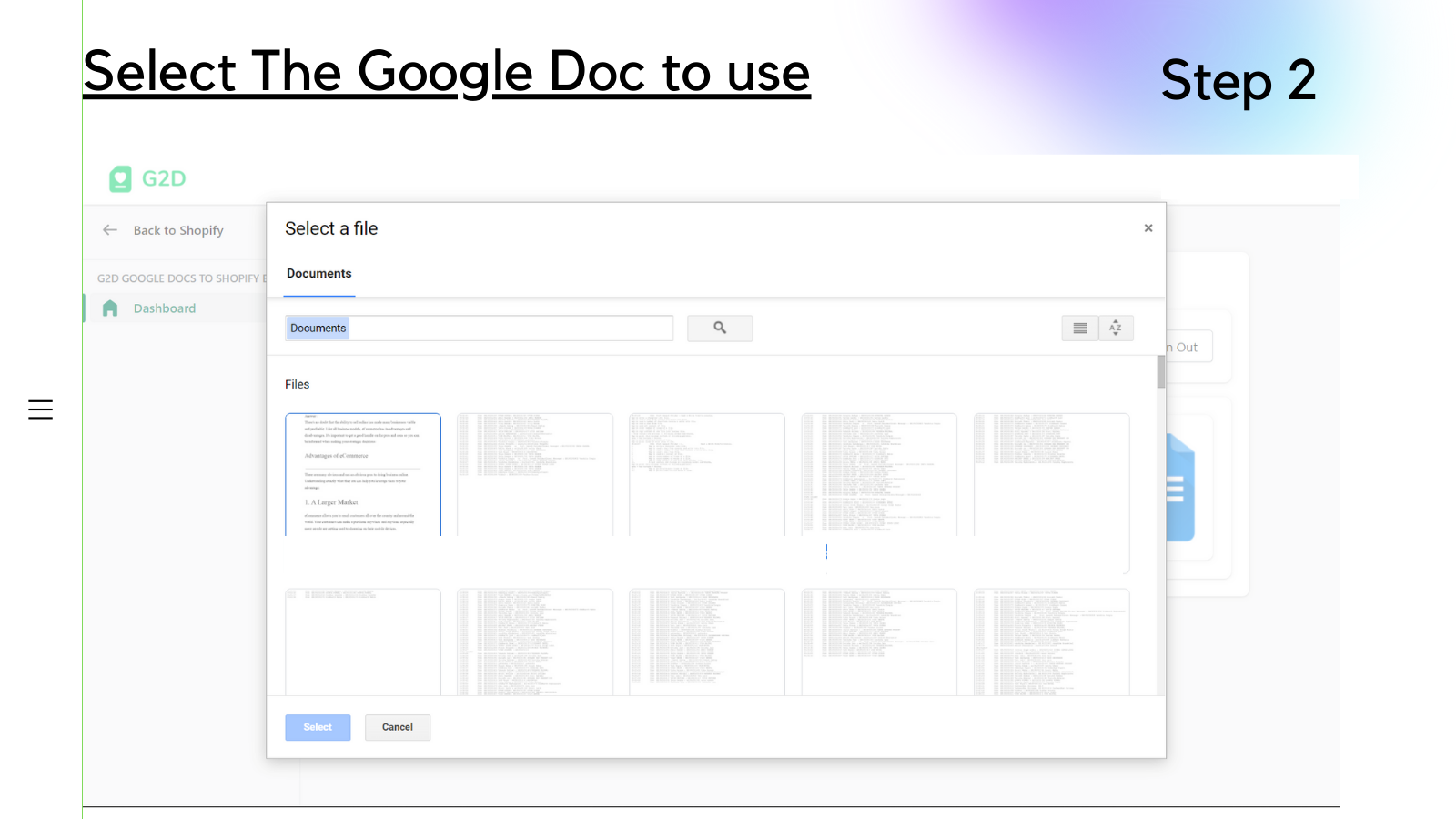1456x819 pixels.
Task: Click the Documents search input field
Action: (480, 329)
